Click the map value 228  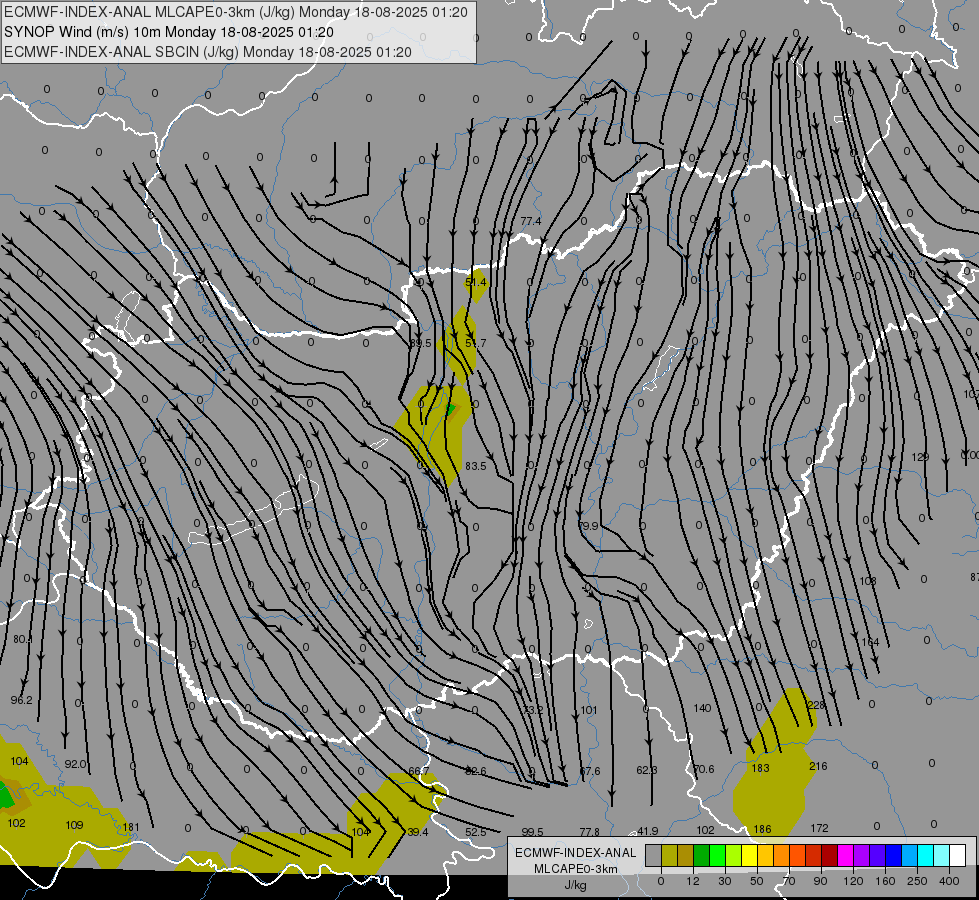pos(816,705)
